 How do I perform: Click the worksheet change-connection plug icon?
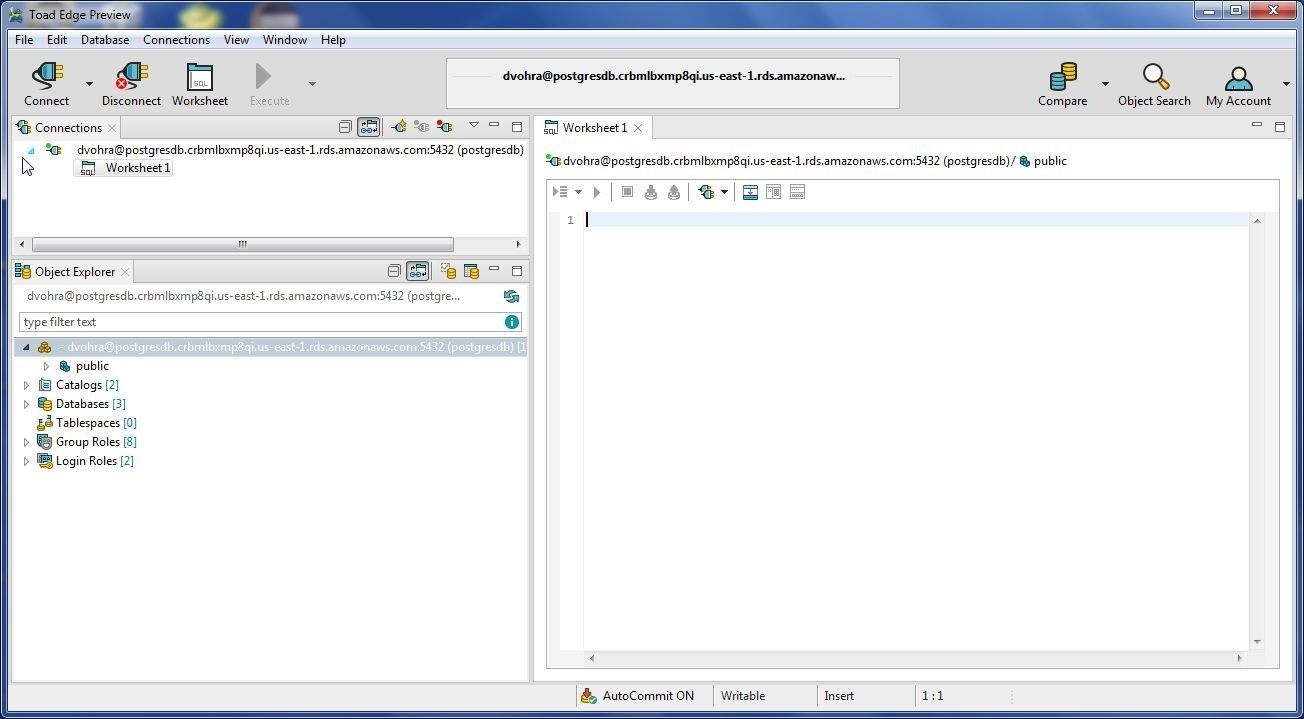click(707, 192)
